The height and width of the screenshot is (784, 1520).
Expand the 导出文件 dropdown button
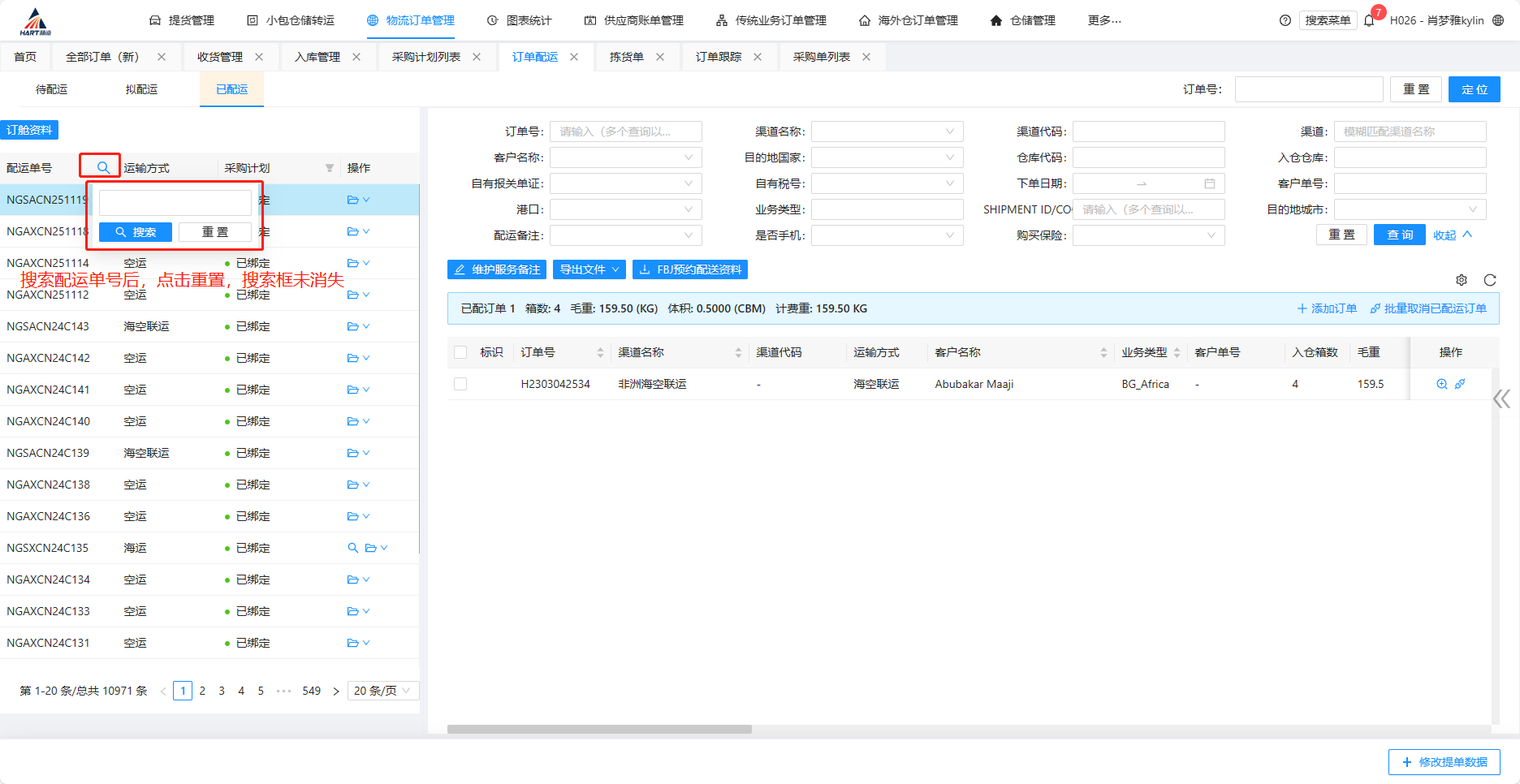click(x=589, y=269)
